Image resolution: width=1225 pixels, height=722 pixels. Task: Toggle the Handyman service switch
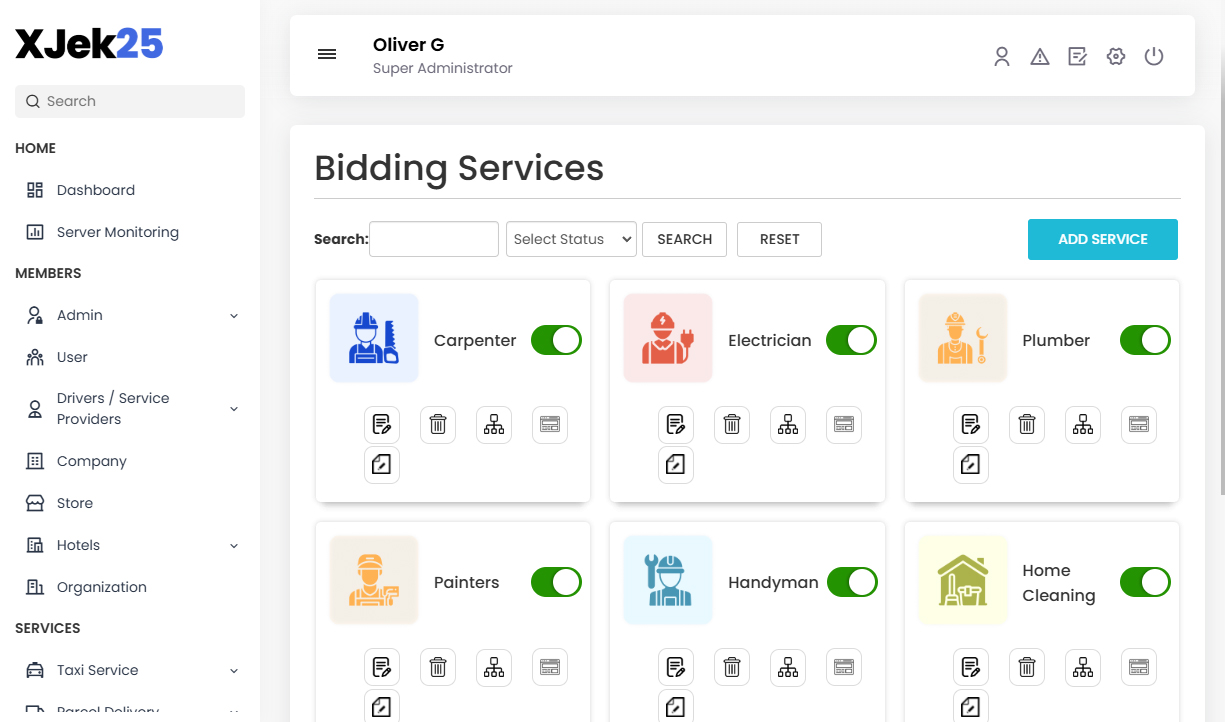tap(851, 582)
